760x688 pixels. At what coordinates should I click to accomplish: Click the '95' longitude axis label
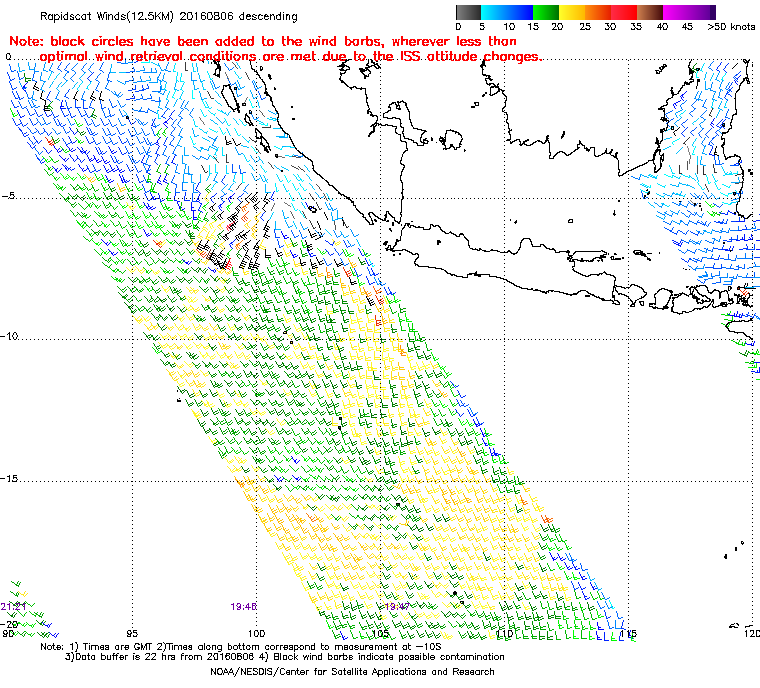point(132,633)
